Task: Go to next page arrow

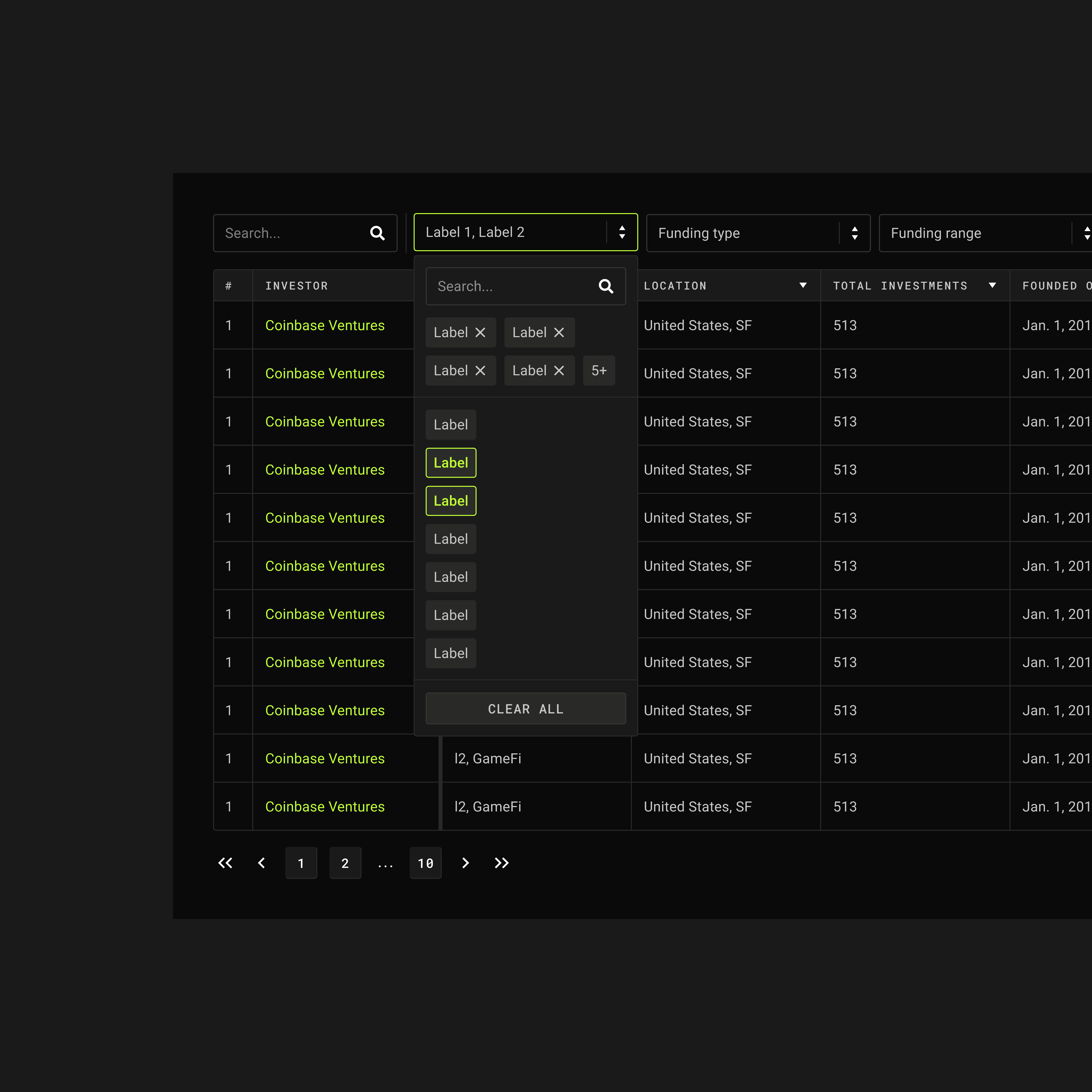Action: [x=465, y=863]
